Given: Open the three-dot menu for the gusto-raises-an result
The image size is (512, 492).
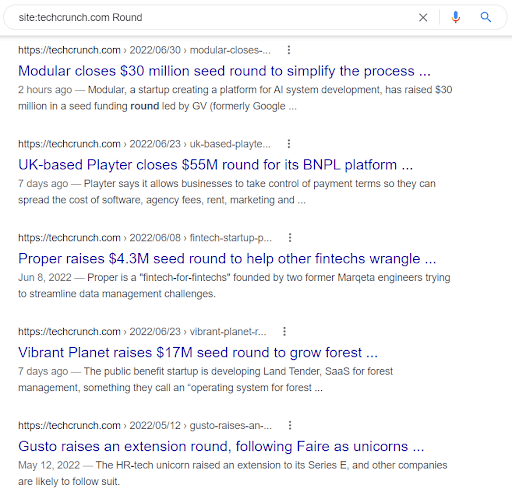Looking at the screenshot, I should 290,426.
